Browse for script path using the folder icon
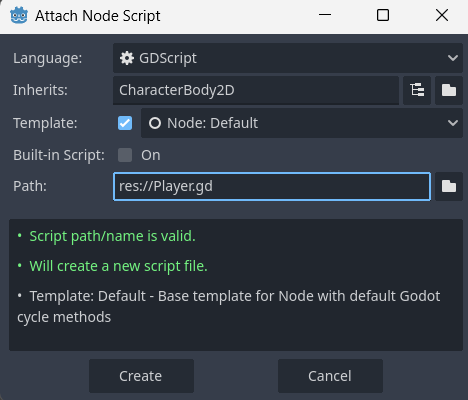The height and width of the screenshot is (400, 468). 449,186
